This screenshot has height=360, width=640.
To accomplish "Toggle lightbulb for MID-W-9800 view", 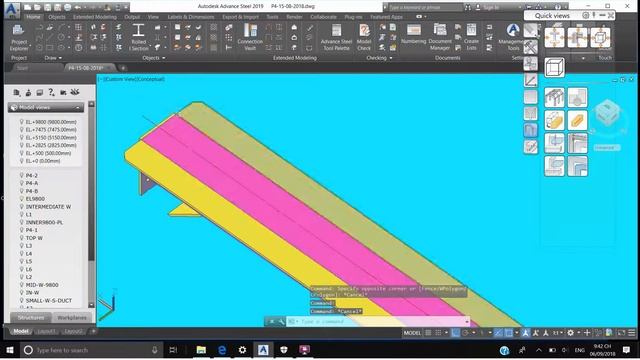I will tap(22, 284).
